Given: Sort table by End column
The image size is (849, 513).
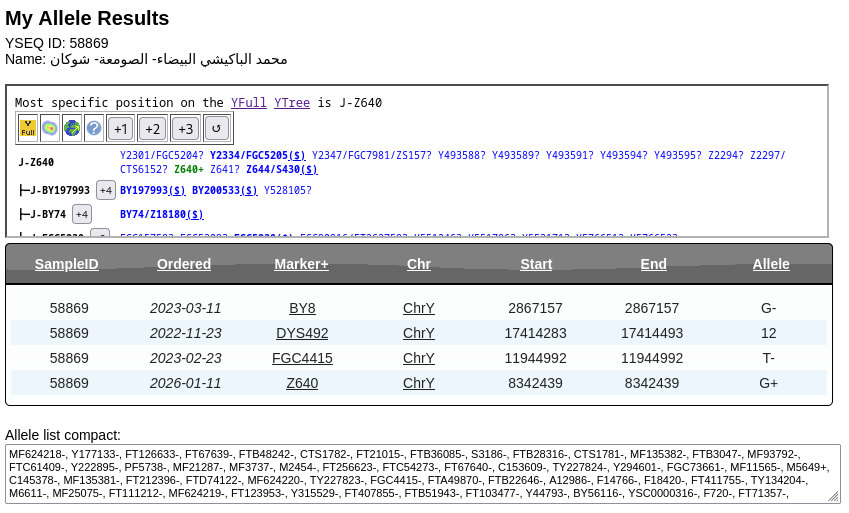Looking at the screenshot, I should tap(654, 264).
